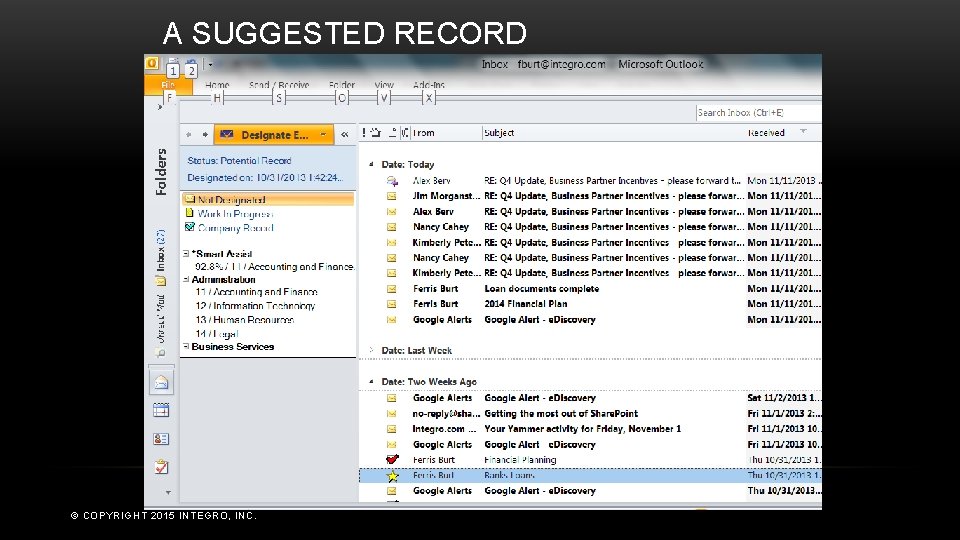Open the Designate E... dropdown arrow
The width and height of the screenshot is (960, 540).
coord(323,135)
